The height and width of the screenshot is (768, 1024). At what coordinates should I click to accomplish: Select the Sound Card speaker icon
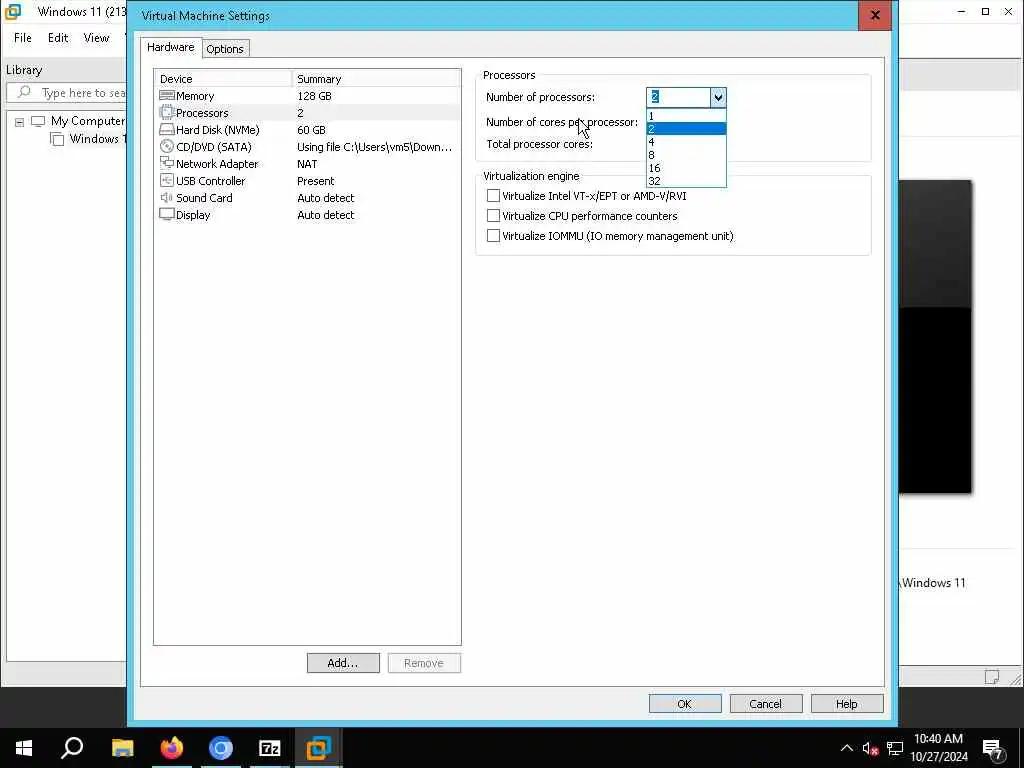tap(167, 197)
